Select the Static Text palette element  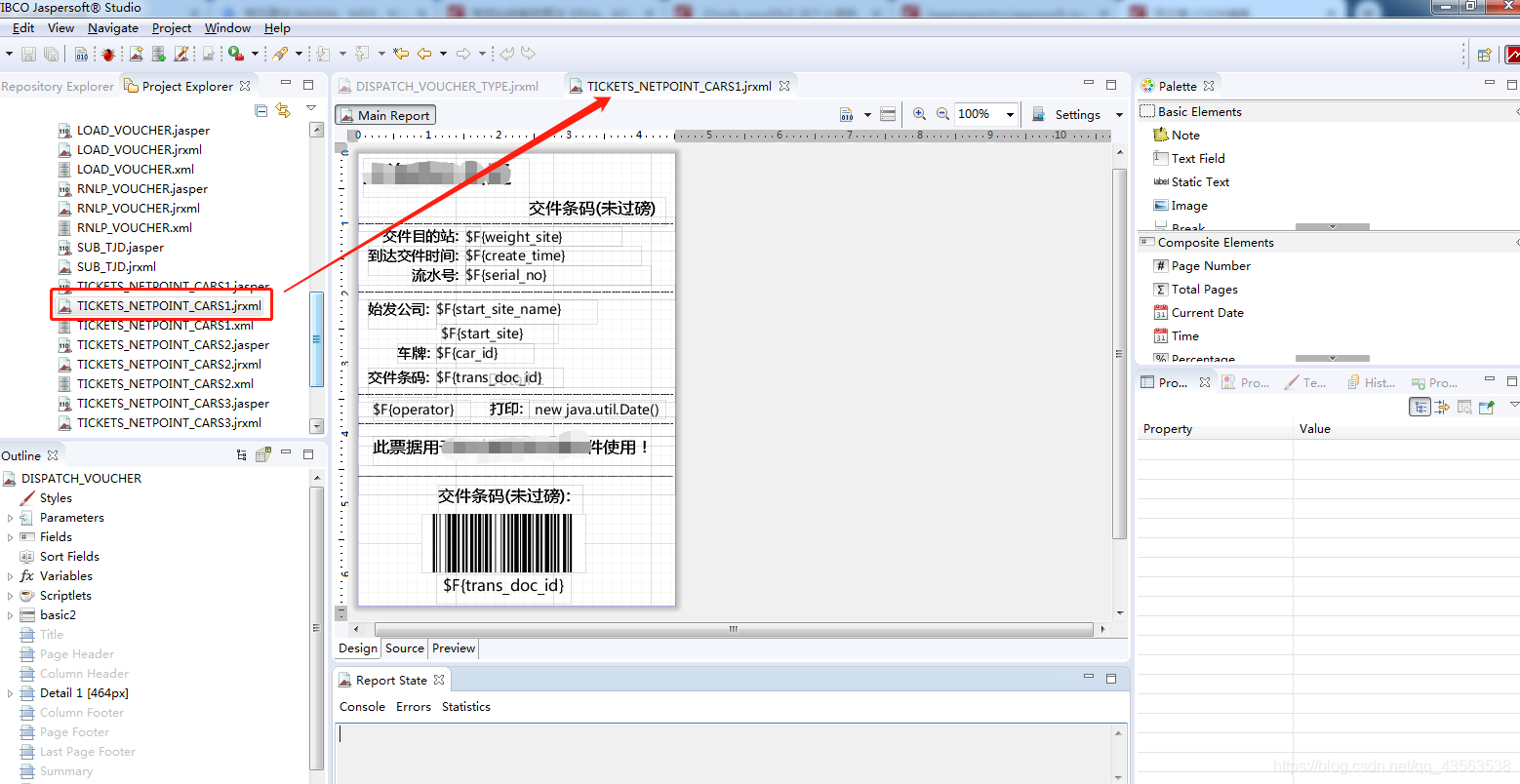[1191, 181]
